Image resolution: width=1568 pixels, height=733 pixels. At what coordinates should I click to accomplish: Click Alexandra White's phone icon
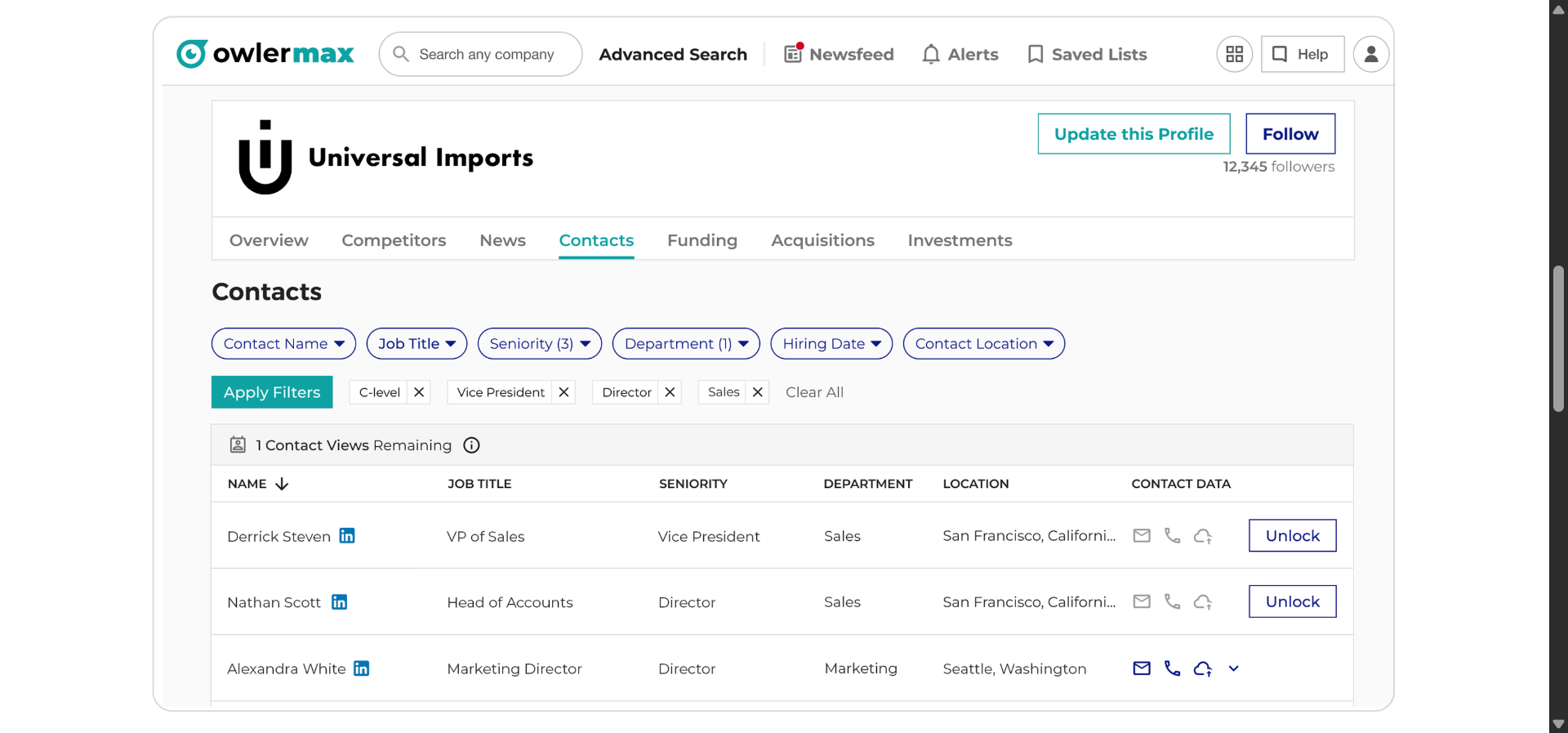click(x=1173, y=668)
